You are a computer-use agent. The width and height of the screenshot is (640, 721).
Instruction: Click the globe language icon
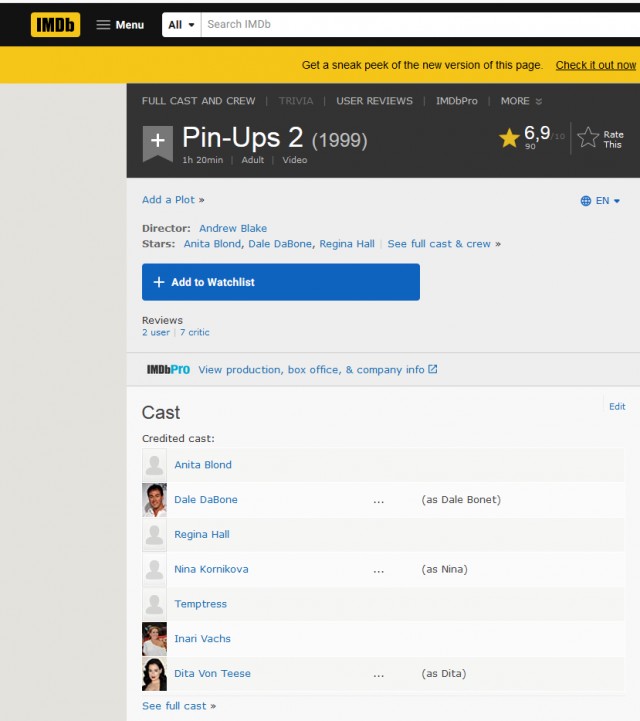(x=585, y=201)
